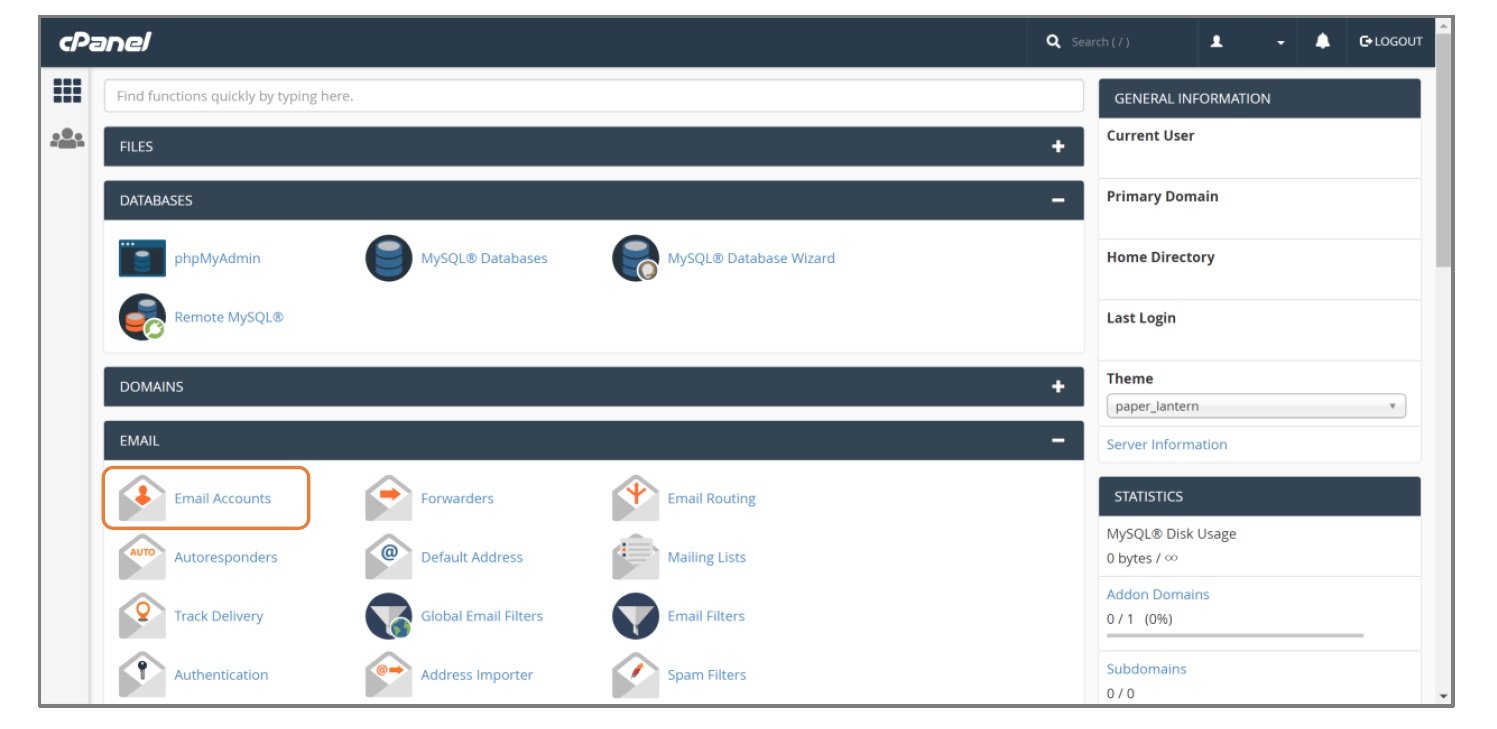Click the GENERAL INFORMATION panel header
The image size is (1497, 729).
[x=1259, y=98]
